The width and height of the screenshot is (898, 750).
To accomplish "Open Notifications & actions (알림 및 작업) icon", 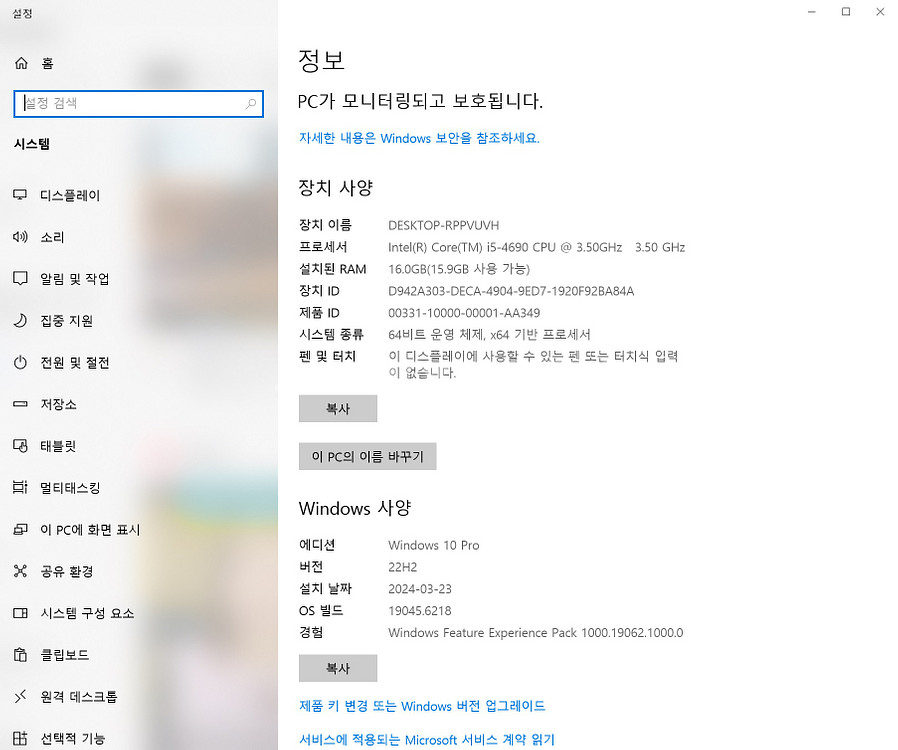I will coord(20,279).
